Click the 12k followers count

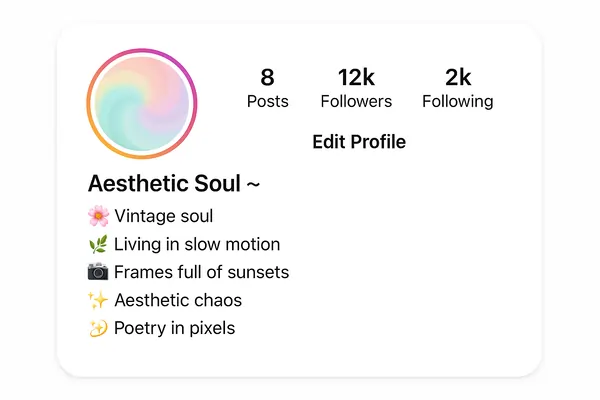tap(356, 77)
